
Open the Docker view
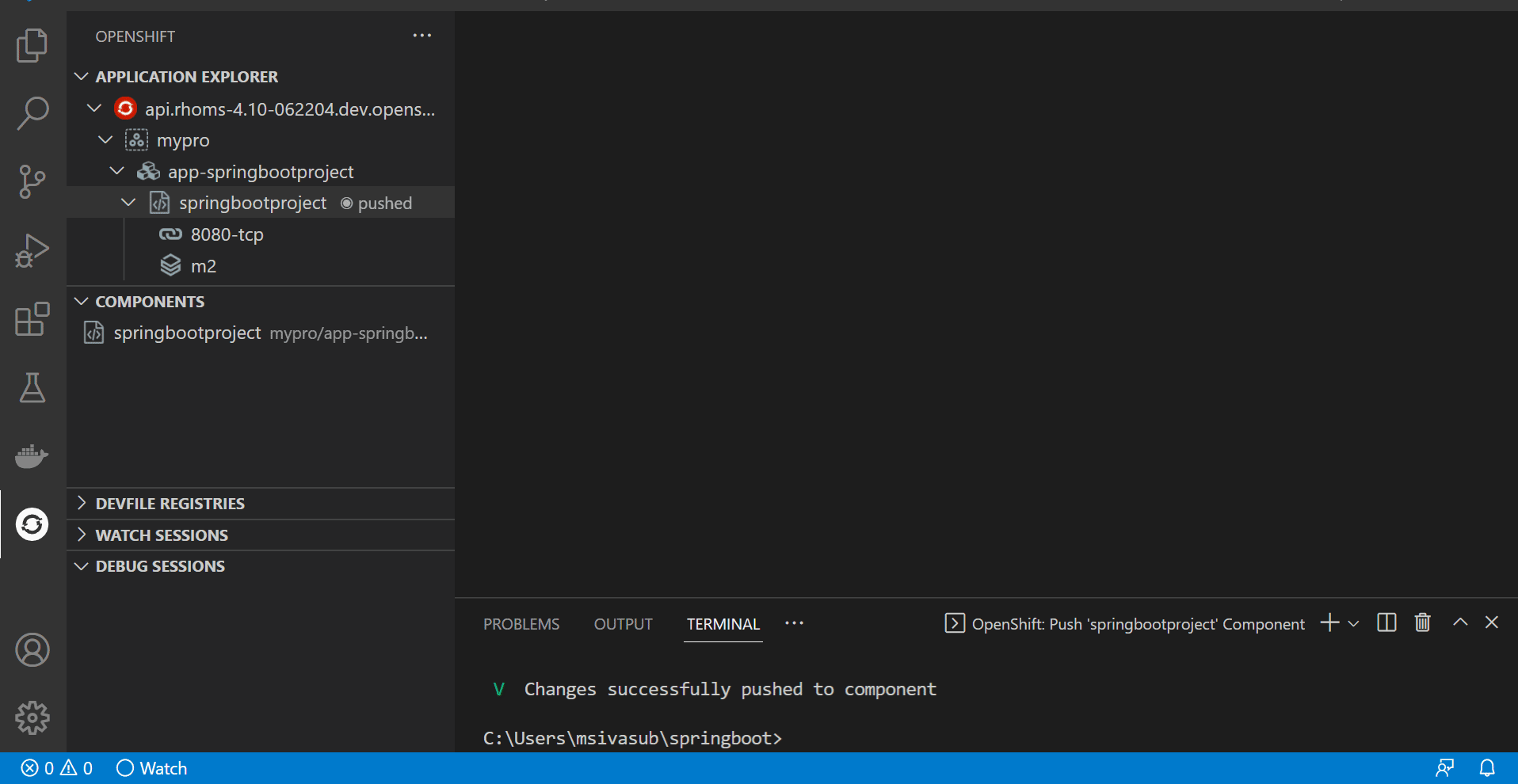[32, 456]
